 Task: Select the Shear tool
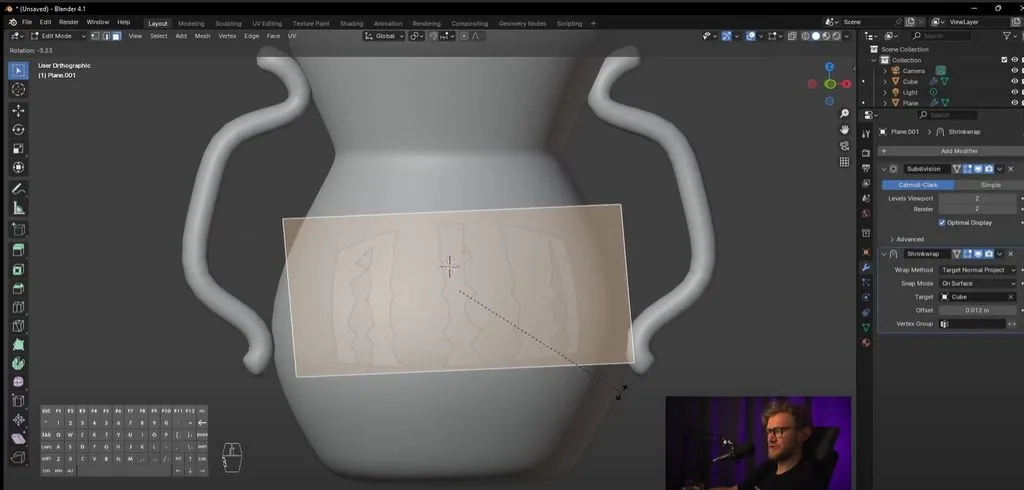[18, 439]
